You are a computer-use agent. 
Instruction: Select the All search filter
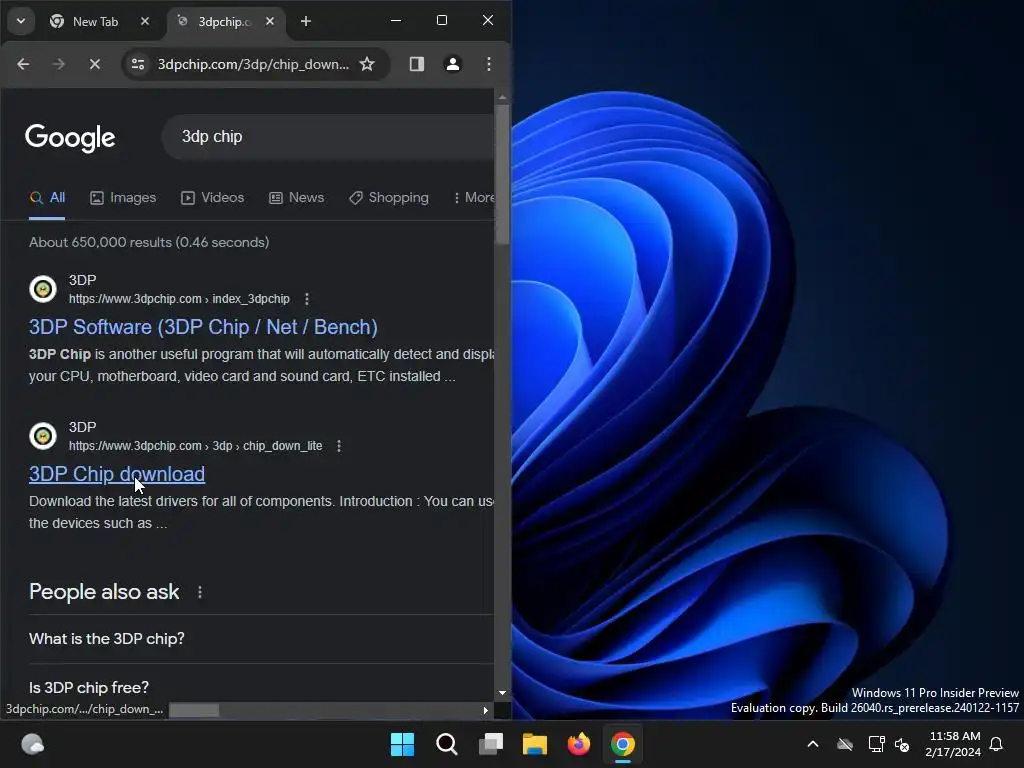pos(48,197)
